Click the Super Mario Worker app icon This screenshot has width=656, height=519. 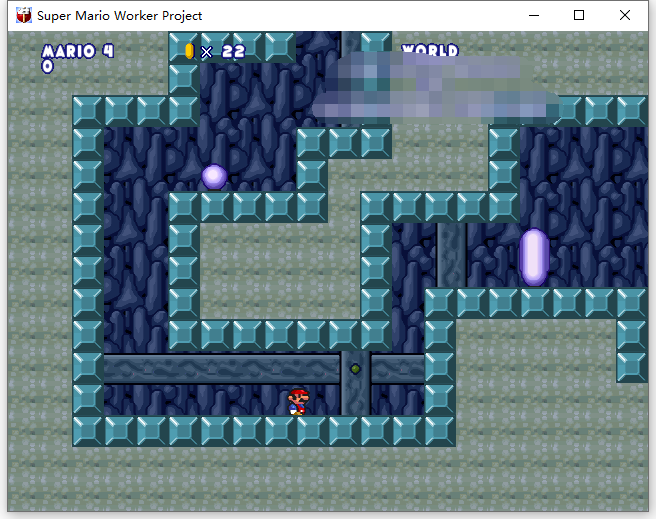tap(24, 15)
